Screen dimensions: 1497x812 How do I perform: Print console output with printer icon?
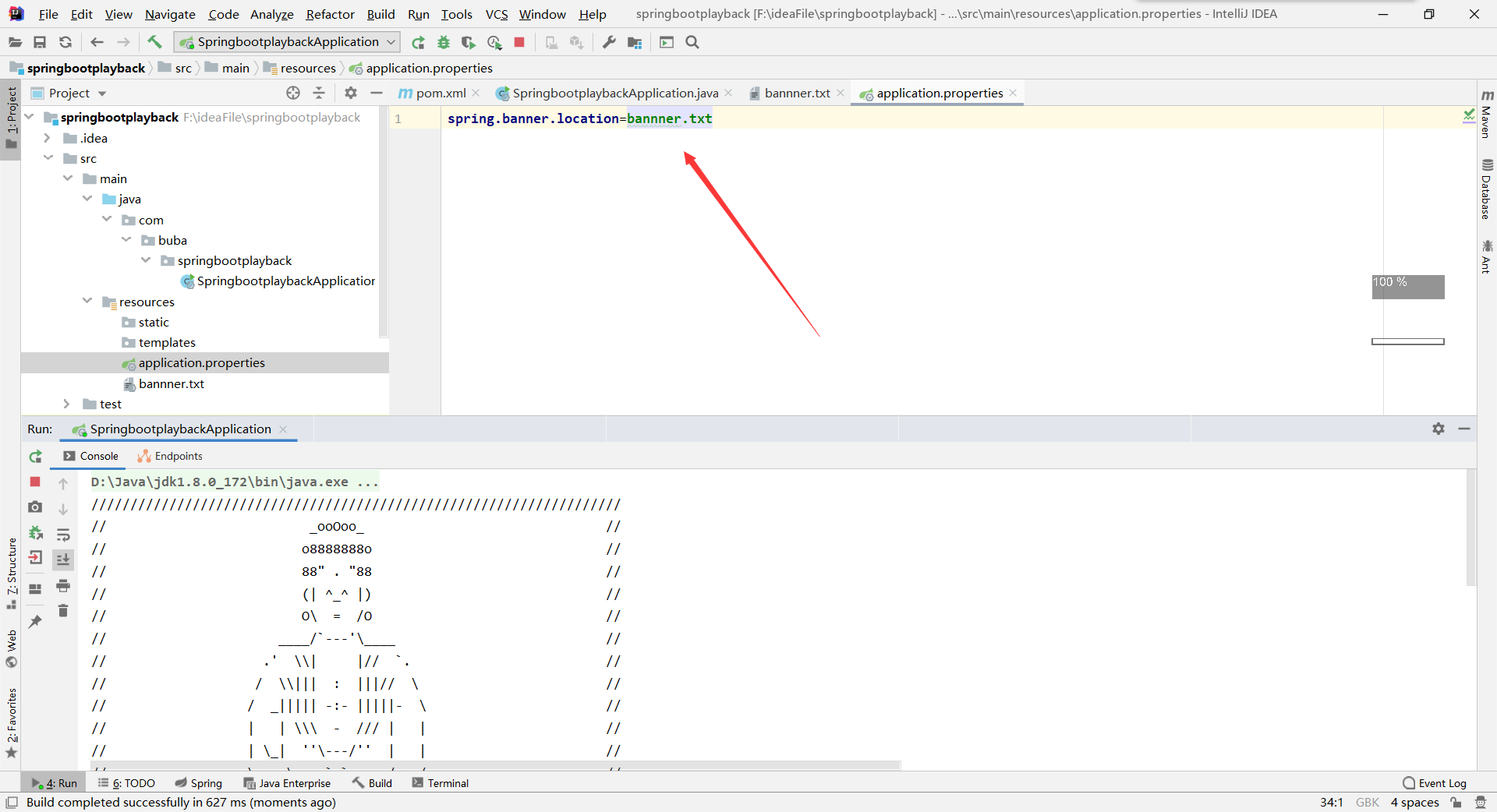coord(63,585)
